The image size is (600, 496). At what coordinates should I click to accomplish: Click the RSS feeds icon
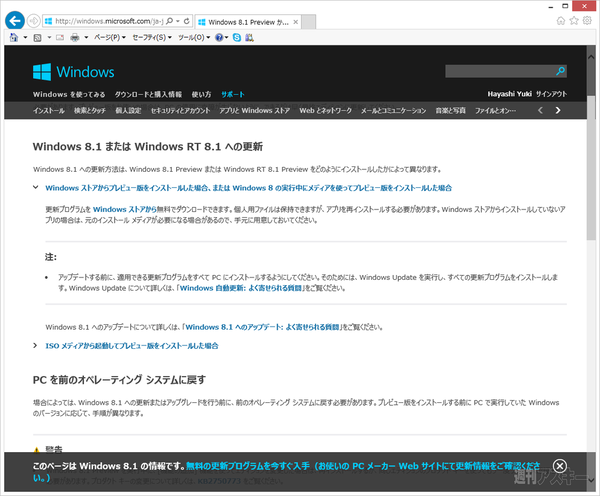click(x=38, y=38)
